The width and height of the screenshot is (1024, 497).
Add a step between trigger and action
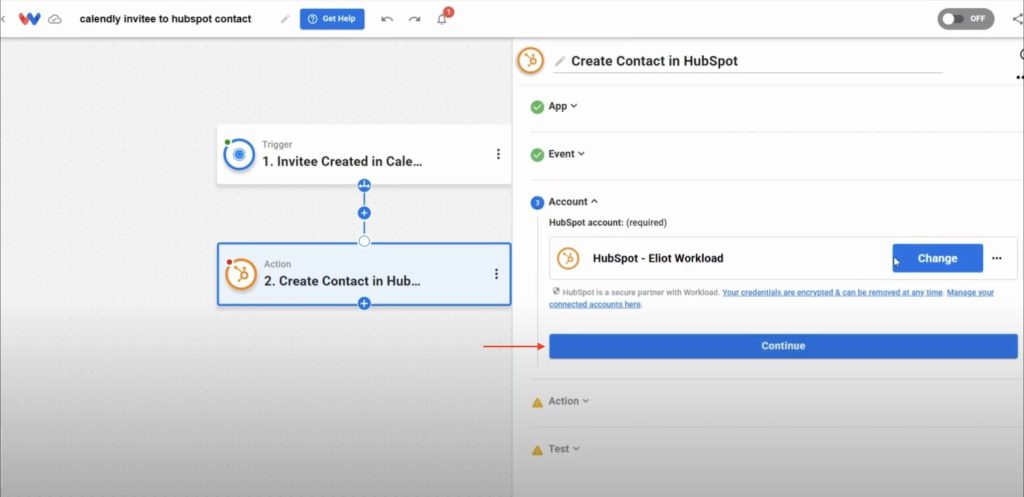tap(364, 213)
